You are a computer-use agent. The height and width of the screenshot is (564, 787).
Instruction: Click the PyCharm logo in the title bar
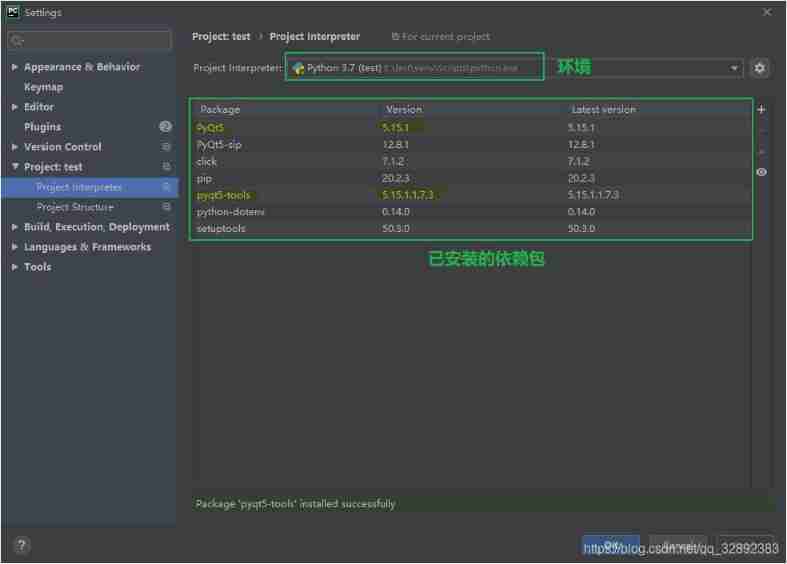[13, 12]
